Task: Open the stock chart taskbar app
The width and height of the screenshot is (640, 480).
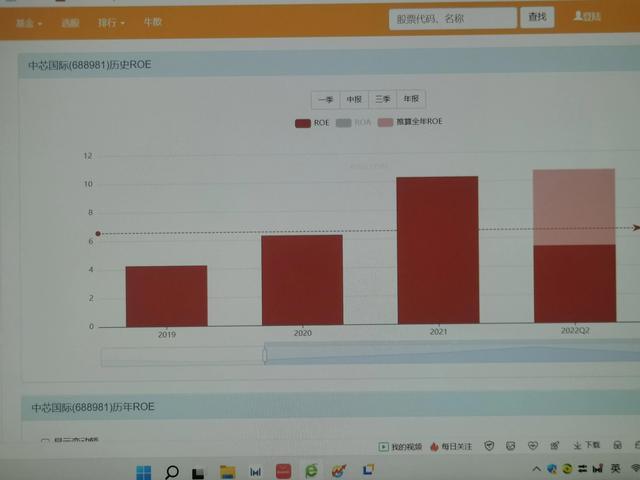Action: tap(339, 470)
